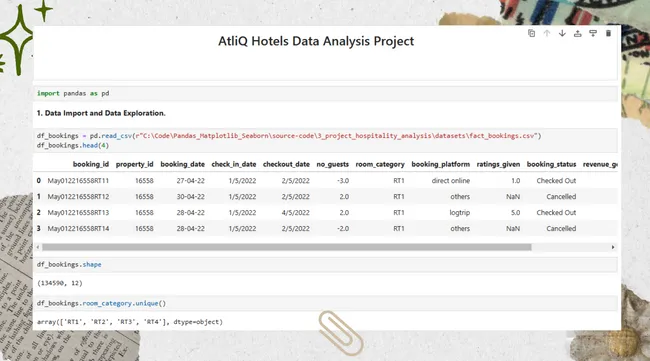Click the AtliQ Hotels Data Analysis Project title

click(316, 41)
